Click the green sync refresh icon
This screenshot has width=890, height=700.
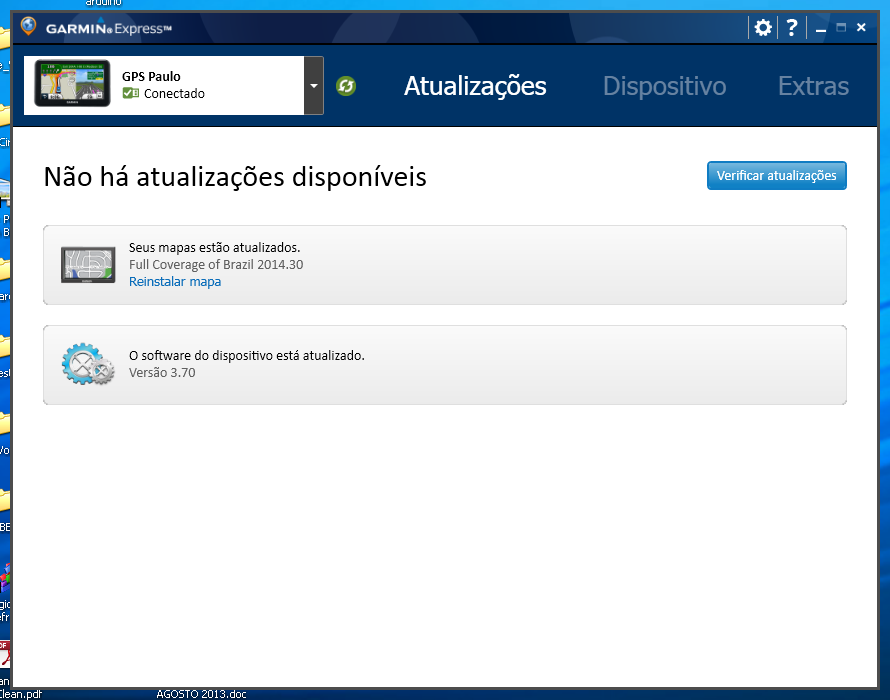pos(346,86)
